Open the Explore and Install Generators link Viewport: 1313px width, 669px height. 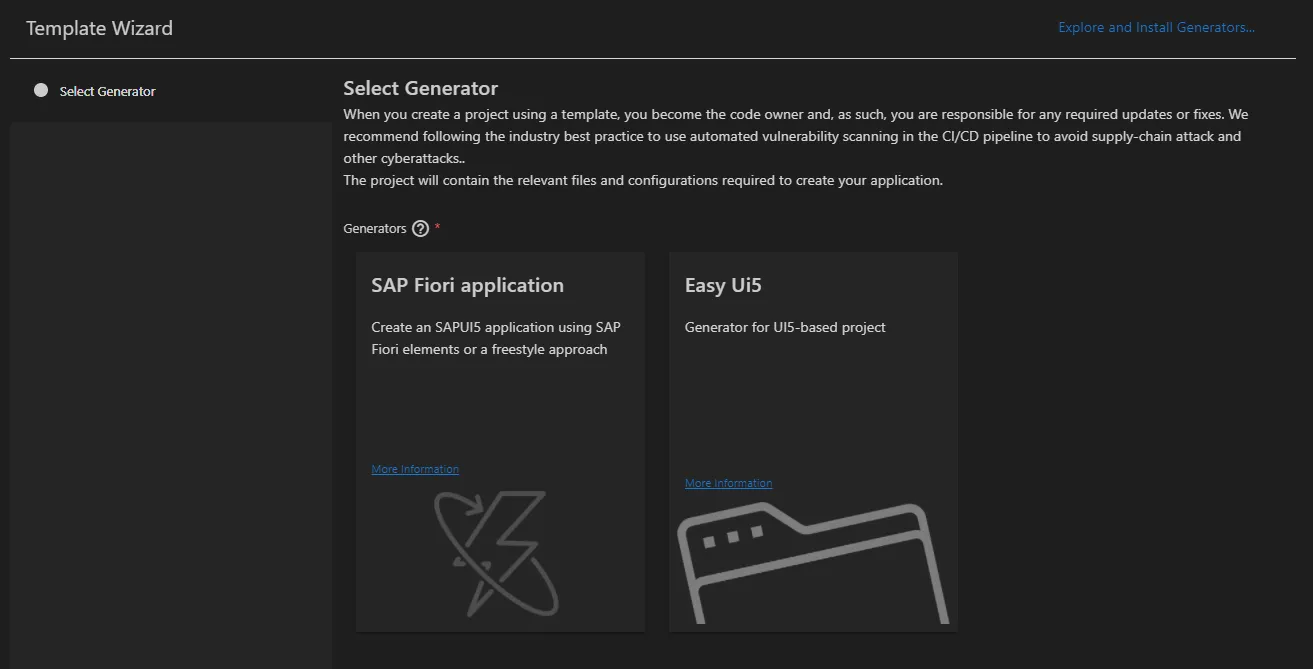coord(1156,27)
